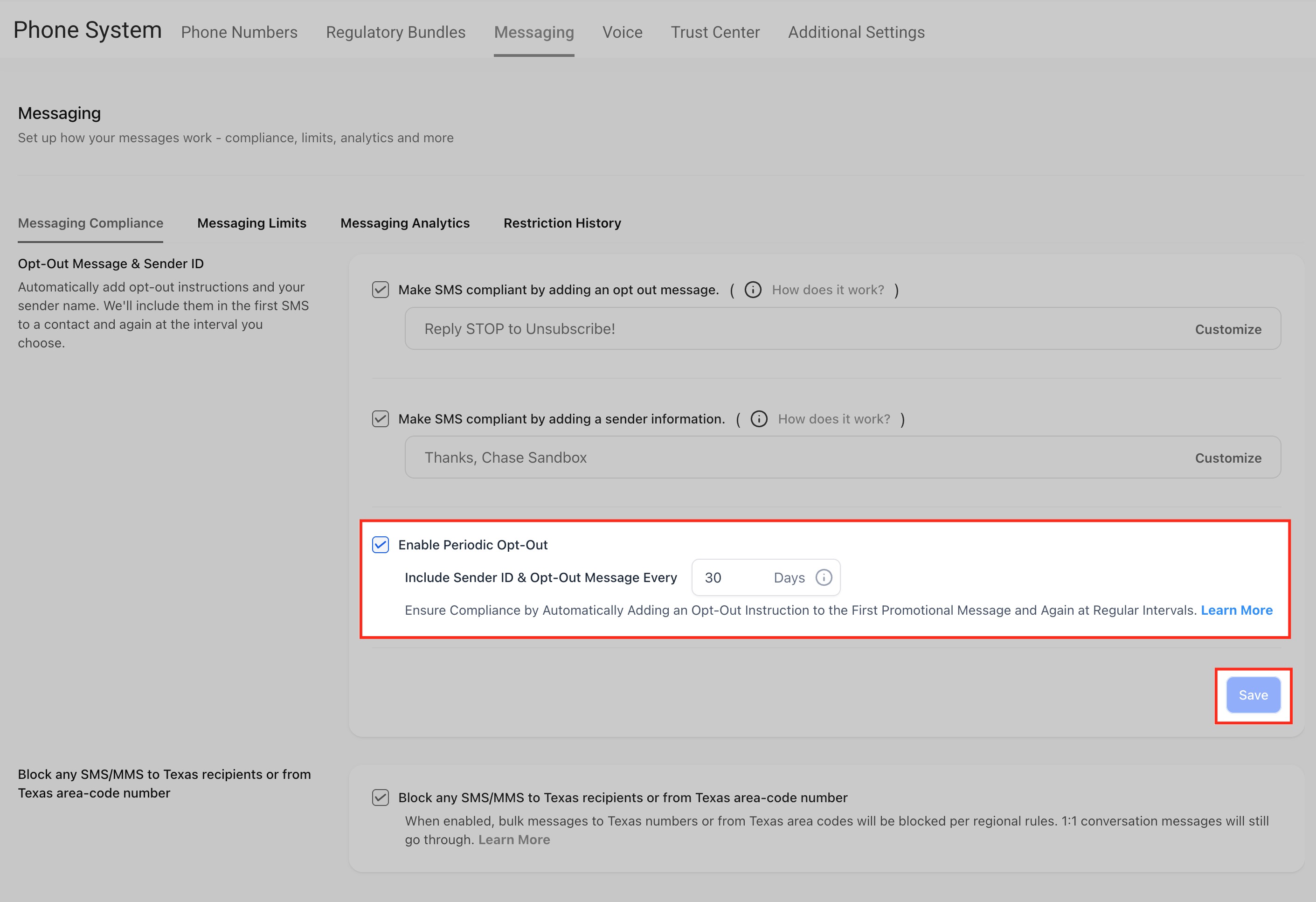View the Messaging Analytics sub-tab
This screenshot has height=902, width=1316.
pos(405,223)
